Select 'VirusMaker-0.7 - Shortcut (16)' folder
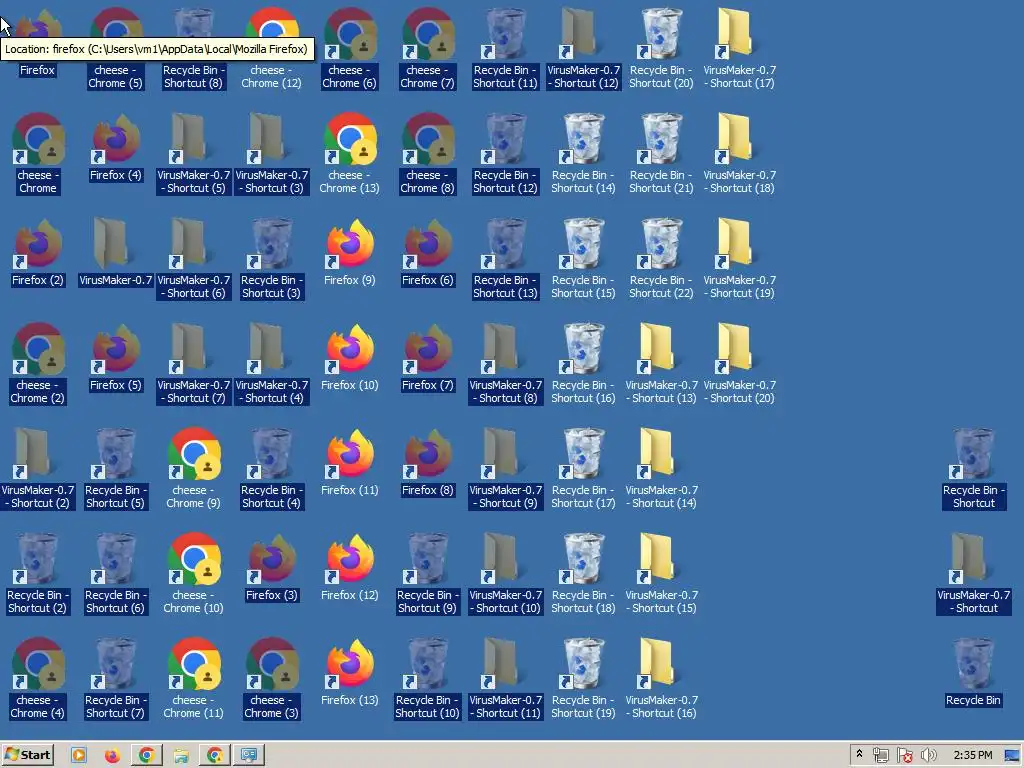Viewport: 1024px width, 768px height. tap(661, 679)
